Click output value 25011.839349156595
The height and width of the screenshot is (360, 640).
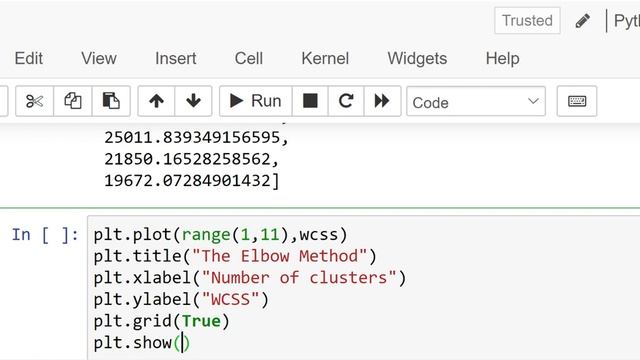pos(196,138)
